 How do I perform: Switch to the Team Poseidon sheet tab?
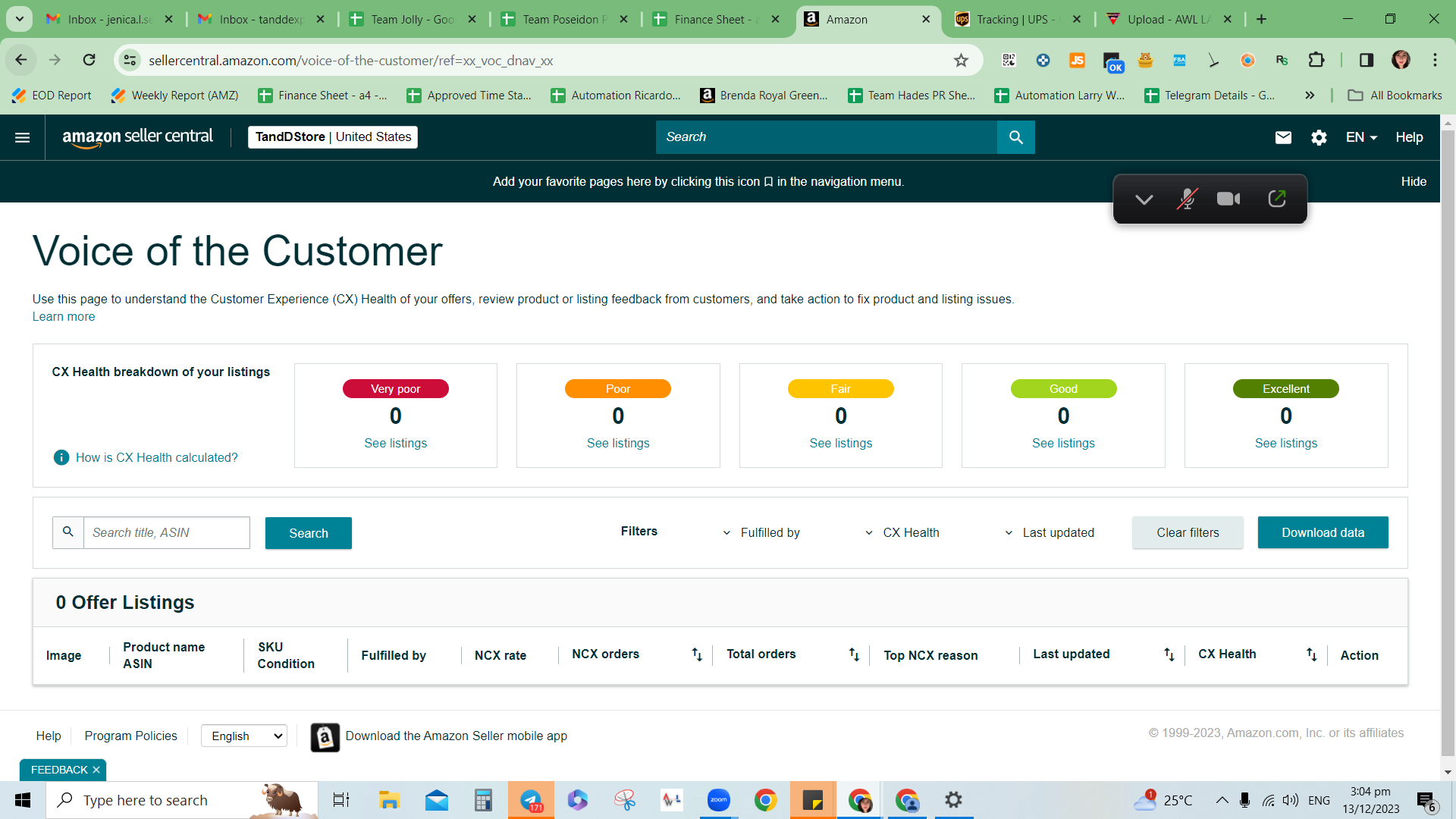[564, 20]
